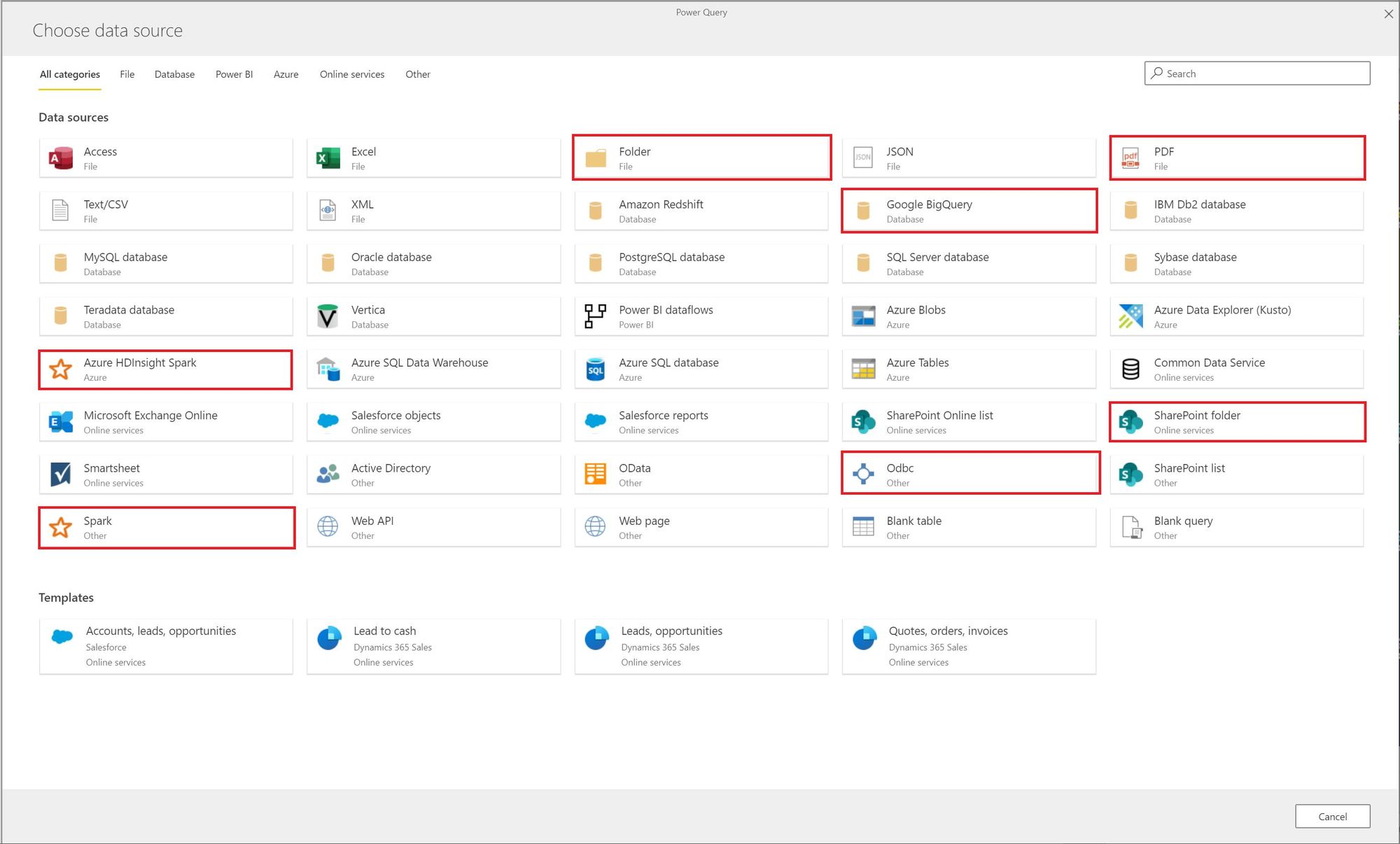Select the PDF file icon

click(1130, 158)
